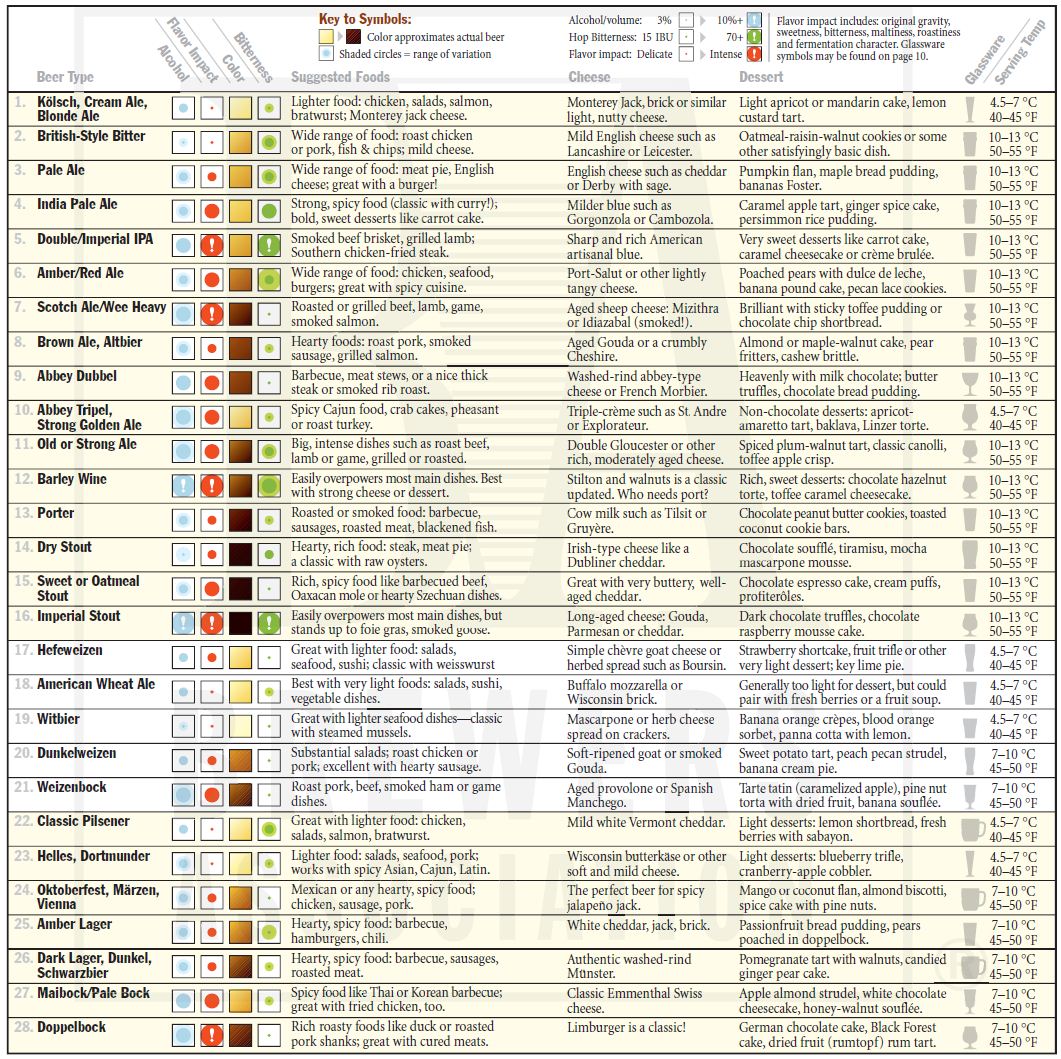Select the "White cheddar, jack, brick." cheese cell
Image resolution: width=1061 pixels, height=1059 pixels.
pos(638,925)
